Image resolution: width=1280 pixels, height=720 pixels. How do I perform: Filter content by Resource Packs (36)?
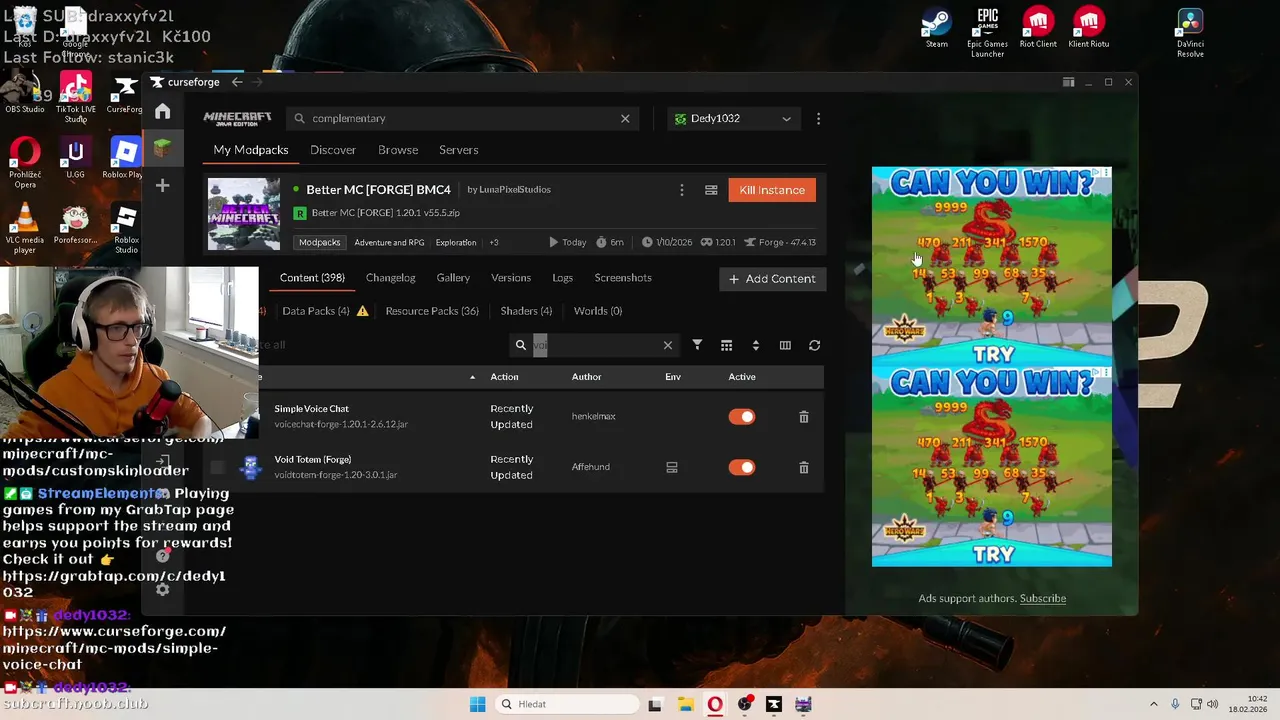(432, 311)
